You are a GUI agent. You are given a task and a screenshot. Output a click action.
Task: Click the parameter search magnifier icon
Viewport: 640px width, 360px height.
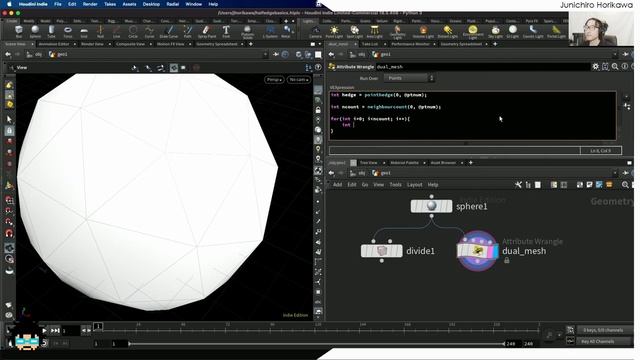pos(615,67)
